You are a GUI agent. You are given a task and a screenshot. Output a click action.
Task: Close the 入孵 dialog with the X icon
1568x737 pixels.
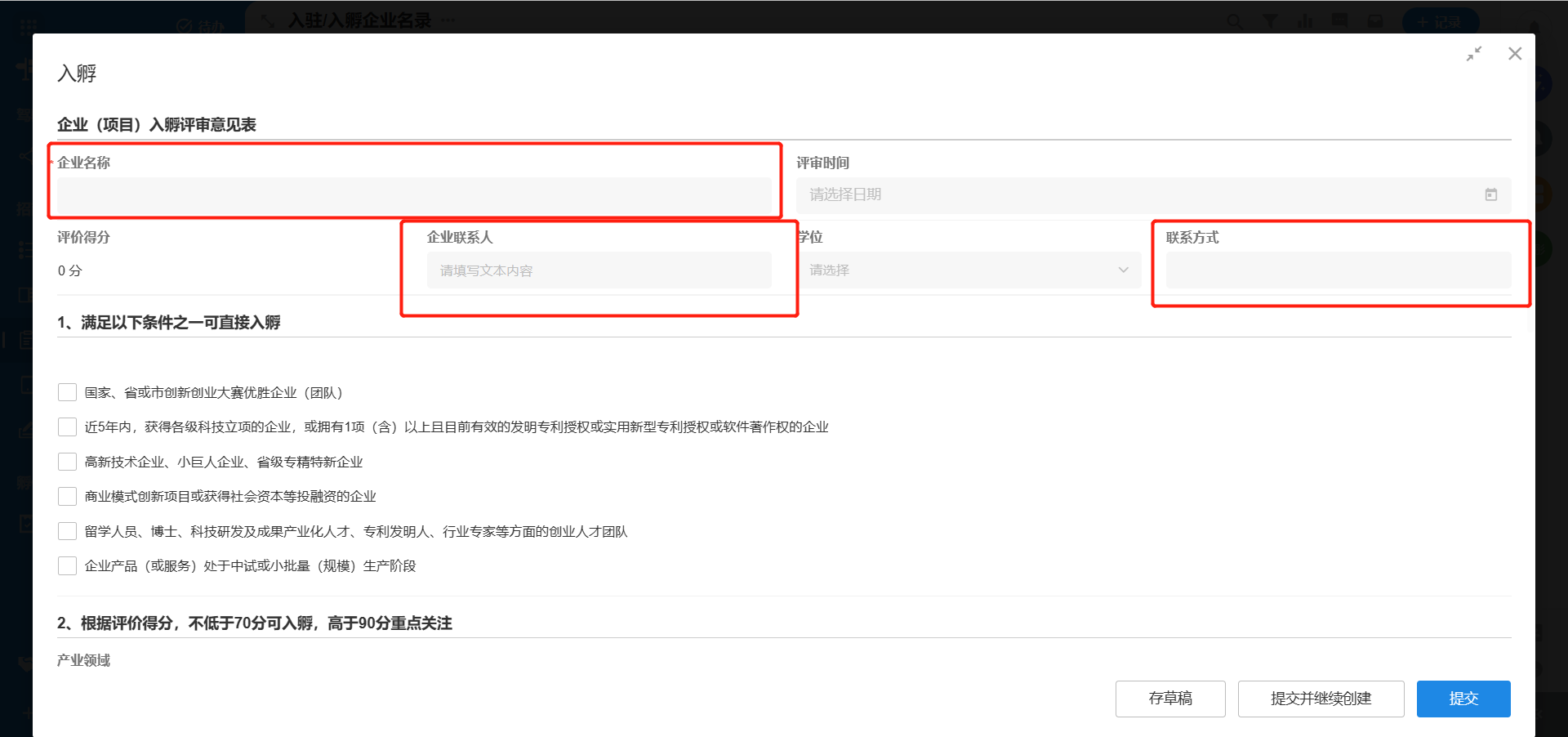coord(1515,54)
